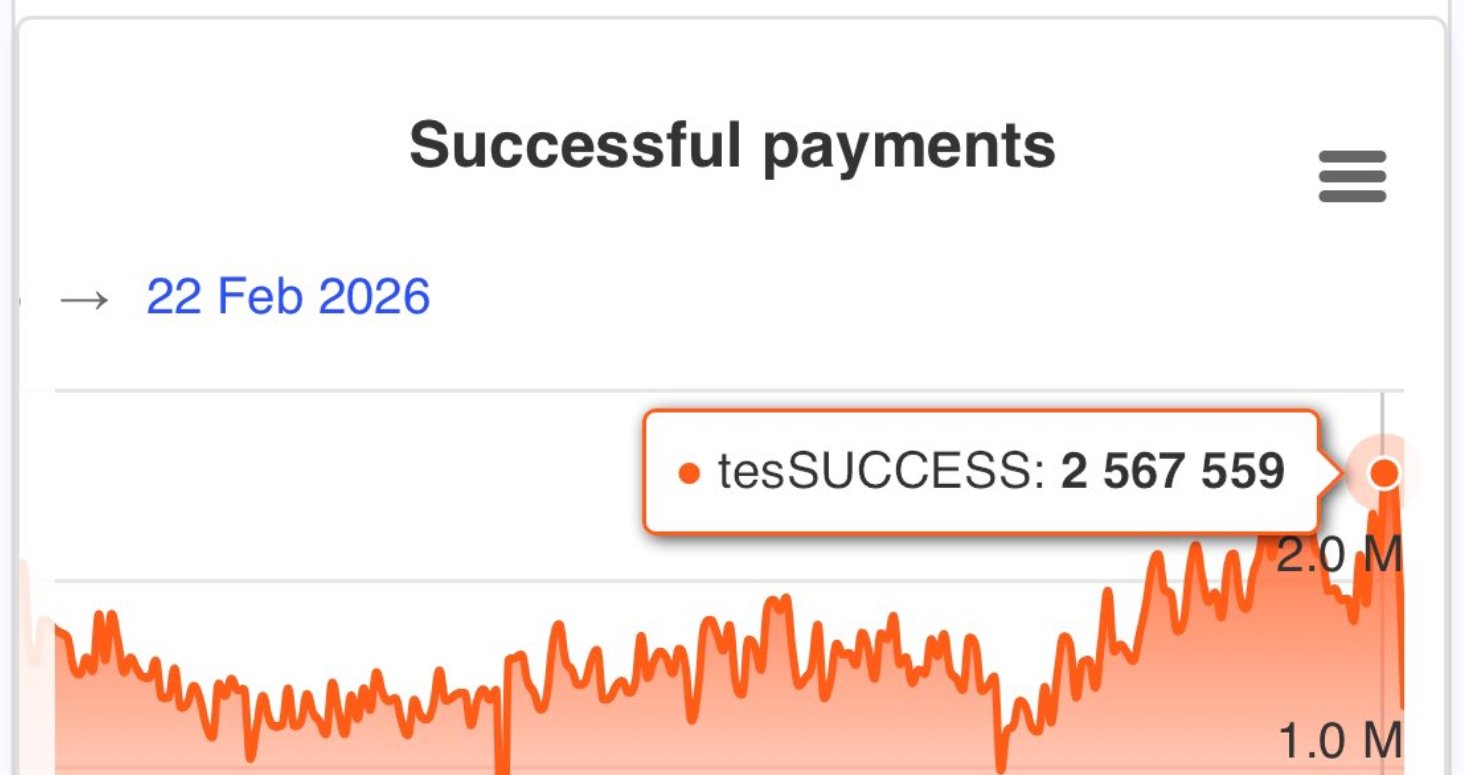This screenshot has height=775, width=1465.
Task: Click the middle bar of the hamburger icon
Action: tap(1352, 177)
